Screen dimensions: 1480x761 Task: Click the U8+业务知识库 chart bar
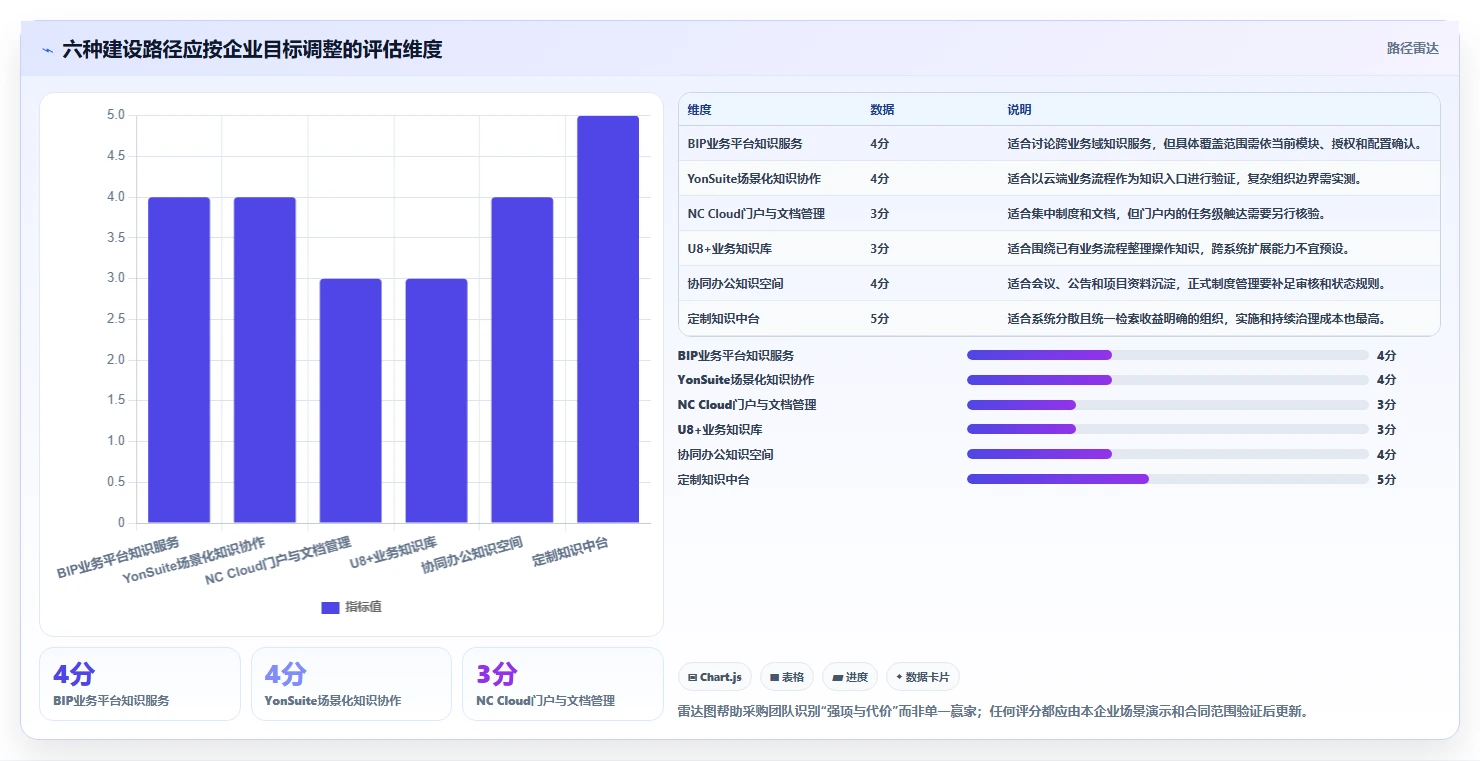tap(436, 401)
